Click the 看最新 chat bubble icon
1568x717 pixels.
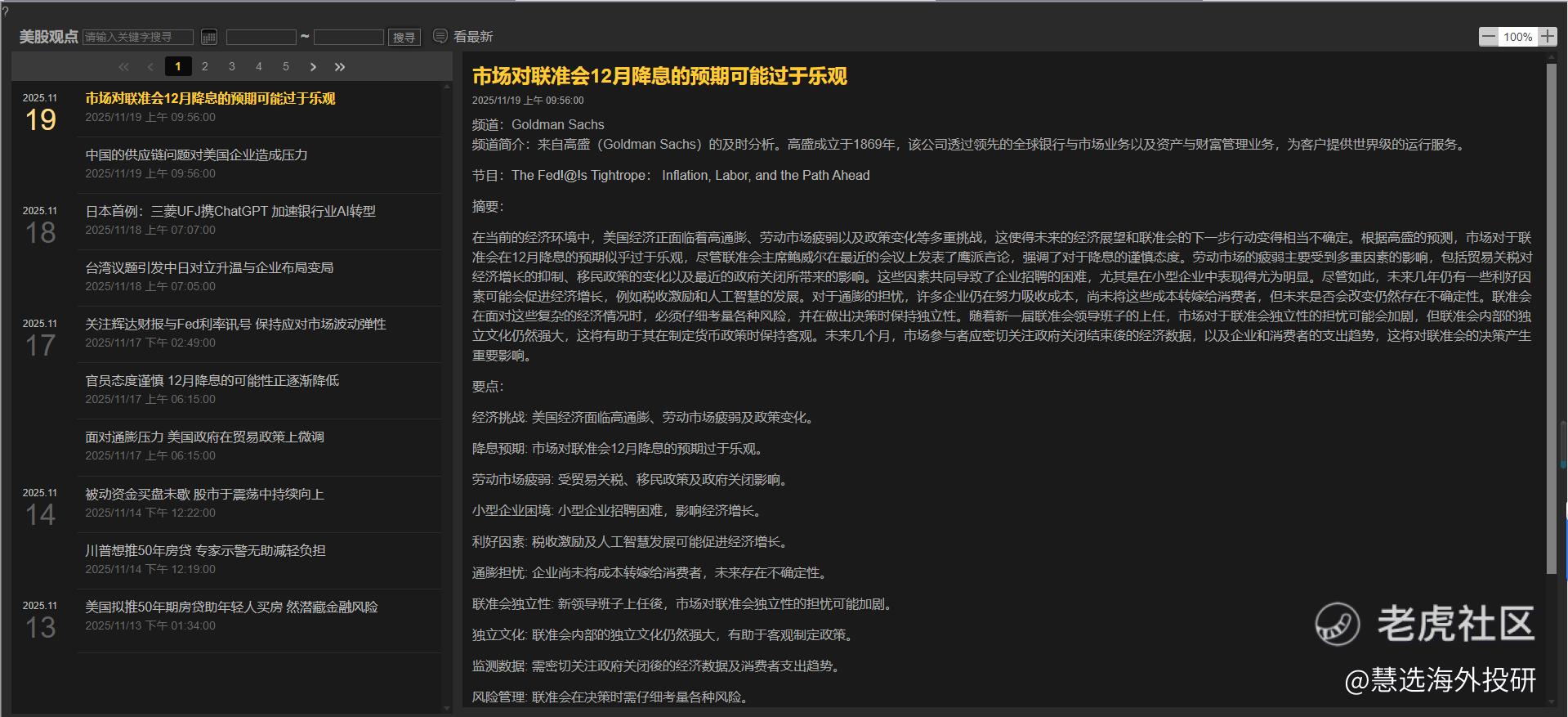point(440,36)
